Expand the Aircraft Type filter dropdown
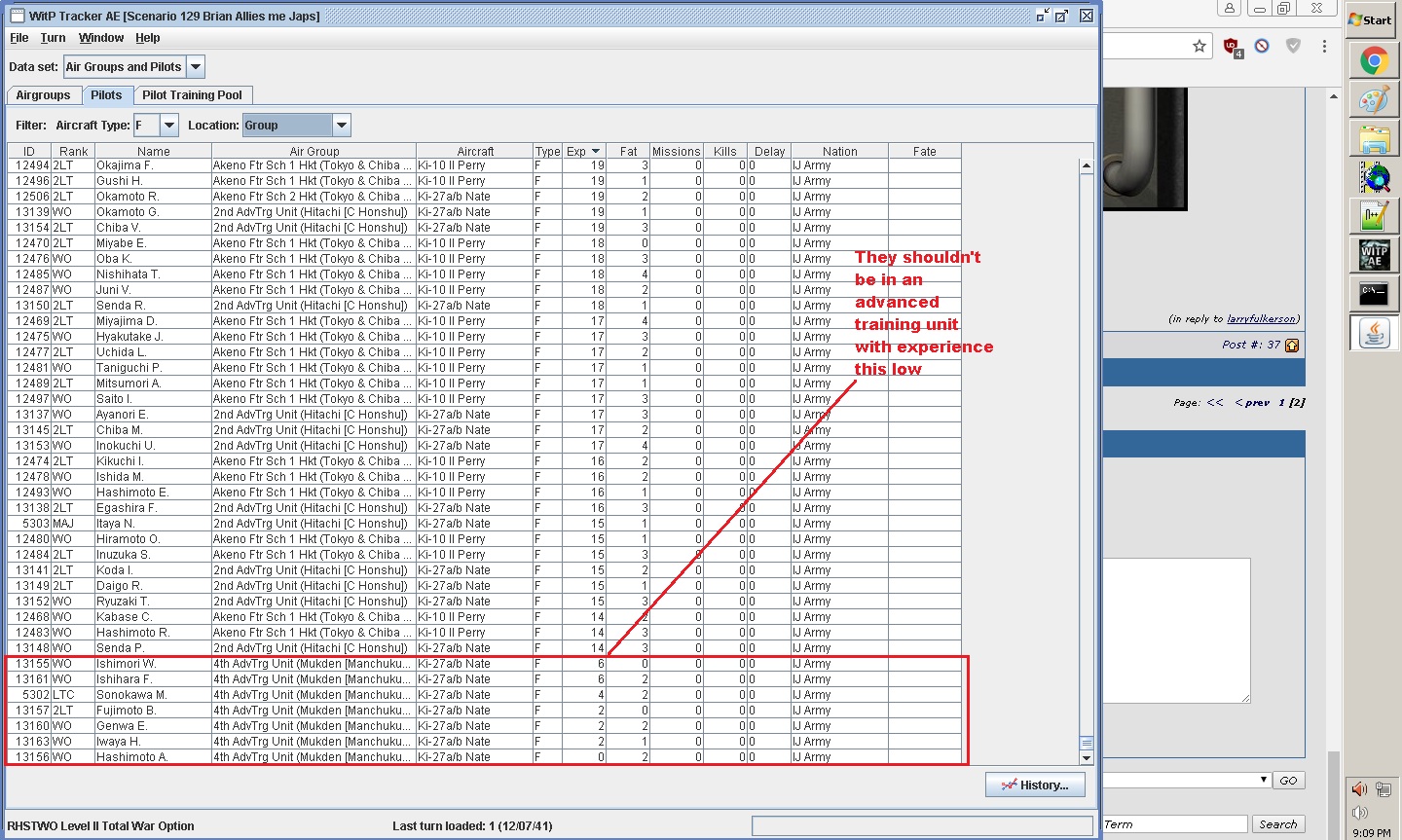This screenshot has width=1402, height=840. tap(169, 126)
